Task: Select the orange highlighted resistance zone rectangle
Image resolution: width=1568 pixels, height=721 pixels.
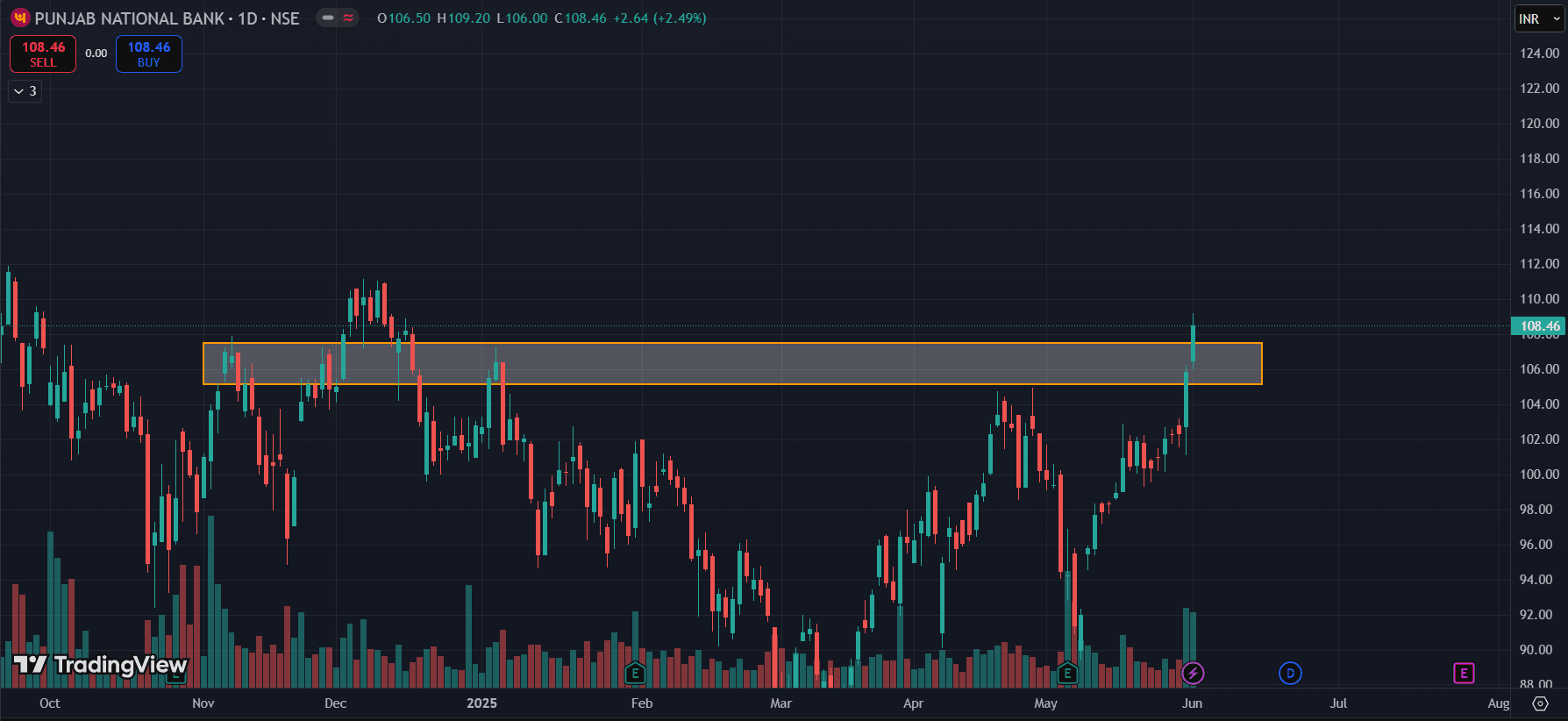Action: (732, 363)
